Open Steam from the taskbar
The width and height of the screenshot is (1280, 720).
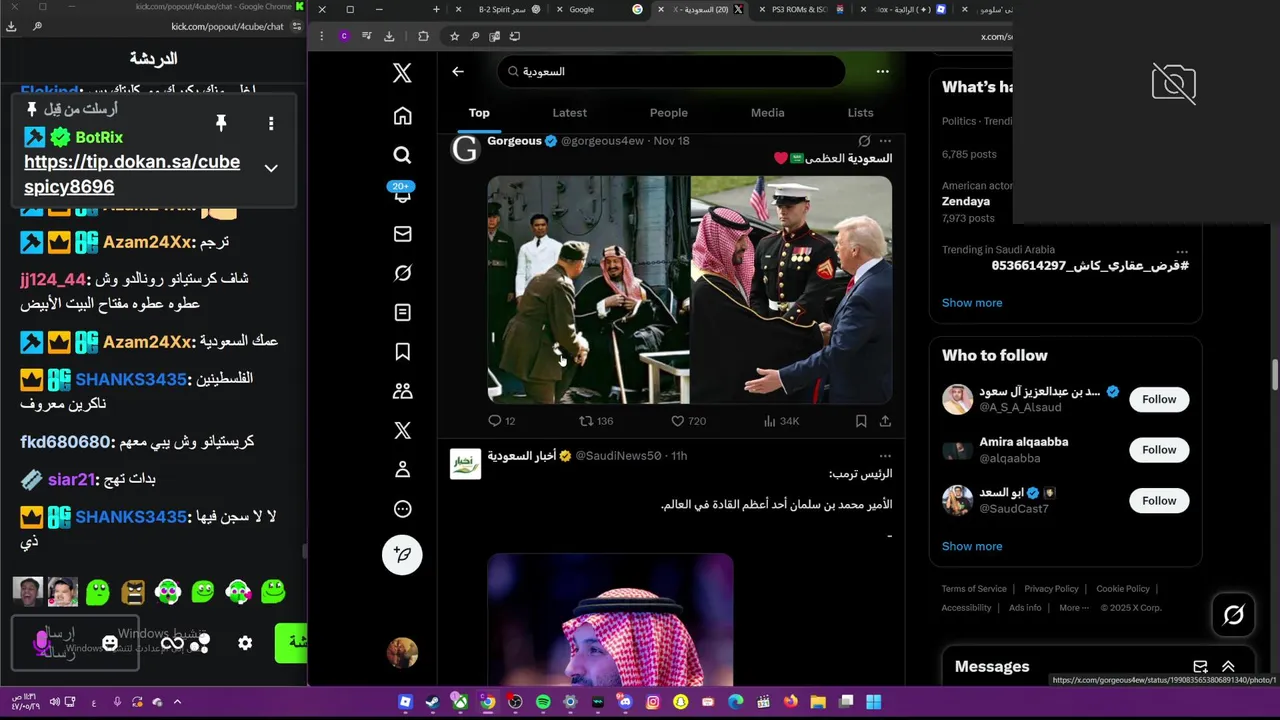432,702
